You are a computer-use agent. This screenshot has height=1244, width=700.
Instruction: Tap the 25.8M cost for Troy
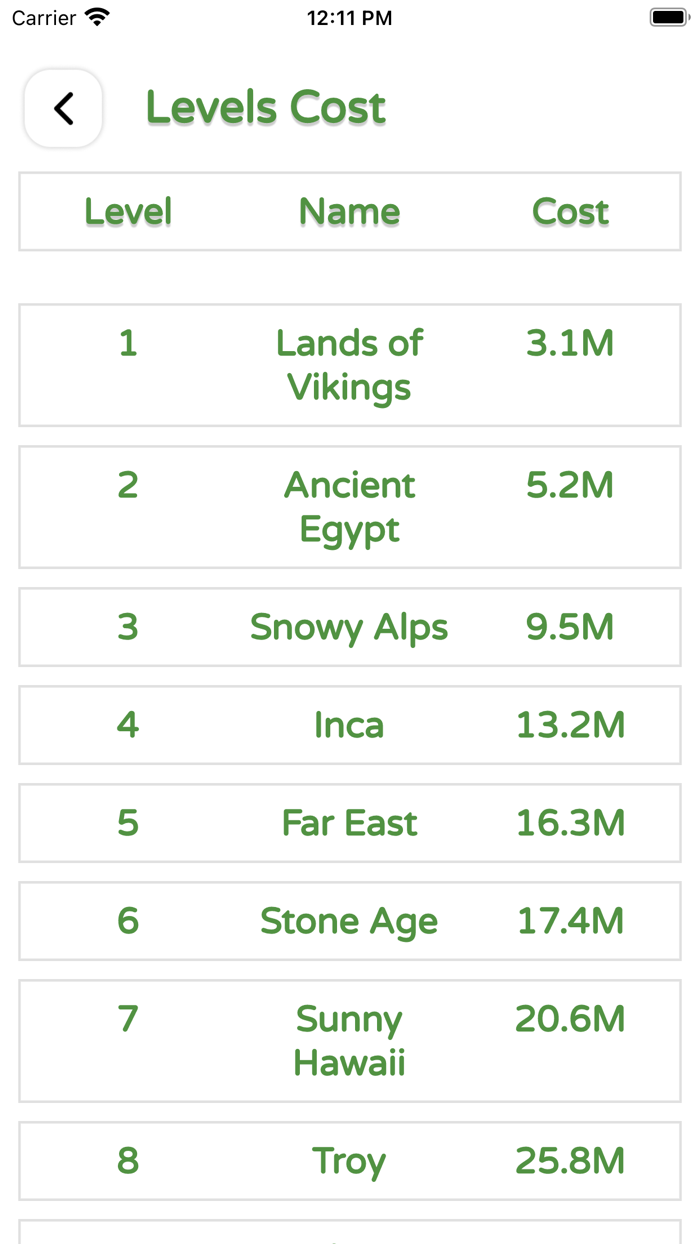[x=570, y=1161]
